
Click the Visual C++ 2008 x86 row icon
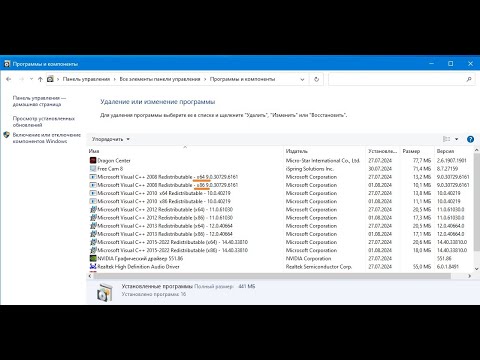pyautogui.click(x=93, y=185)
